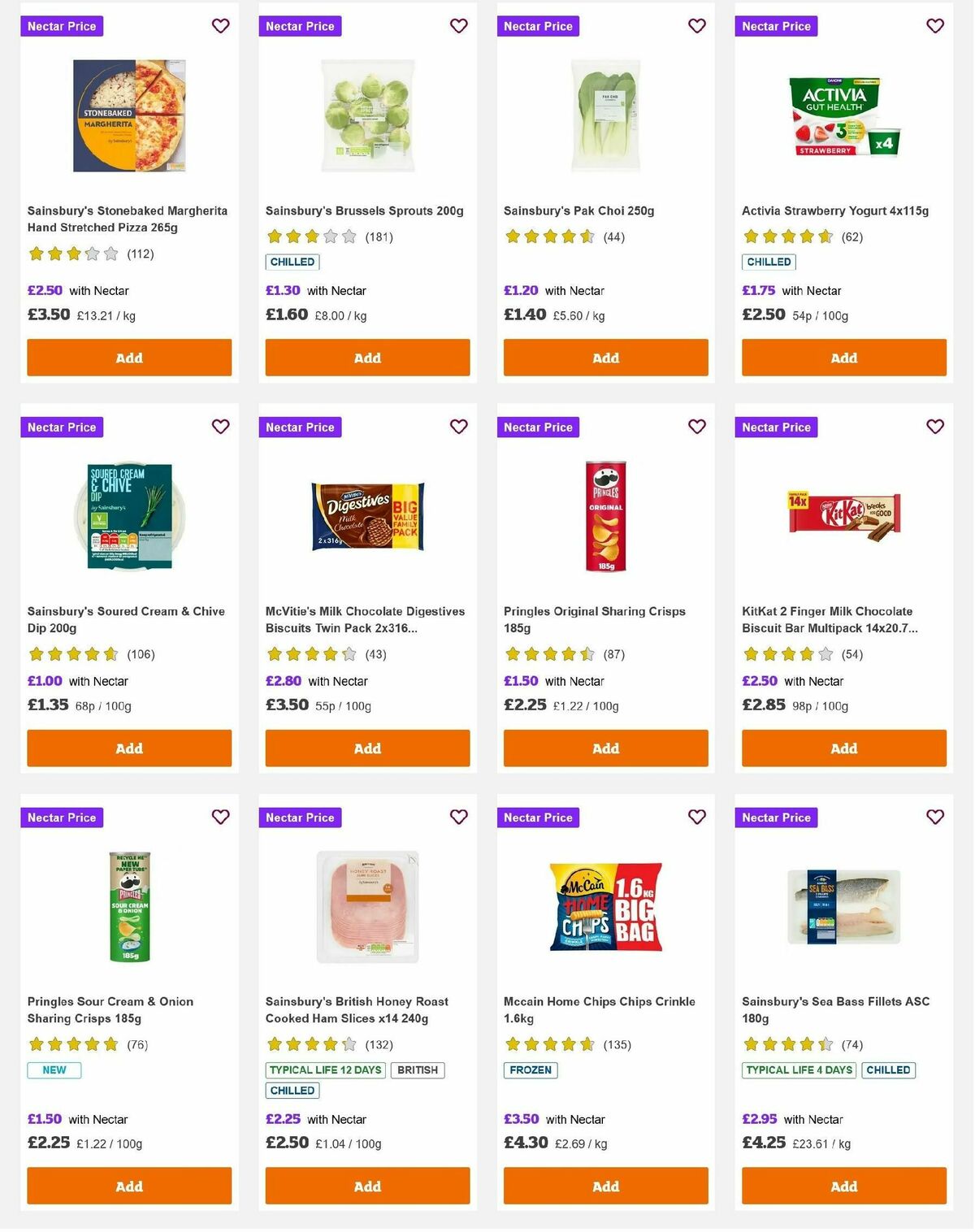Favourite the Soured Cream & Chive Dip
Screen dimensions: 975x1232
220,427
